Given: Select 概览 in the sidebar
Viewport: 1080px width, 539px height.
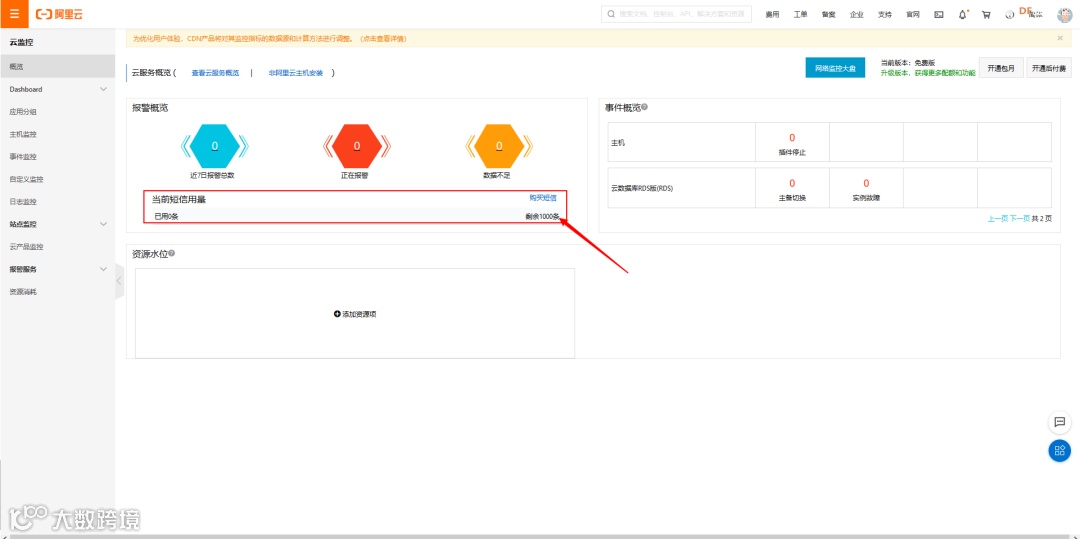Looking at the screenshot, I should (58, 67).
